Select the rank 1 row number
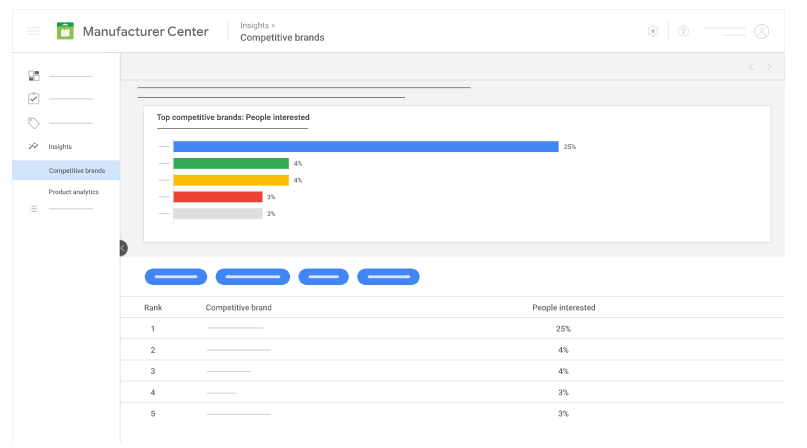This screenshot has width=807, height=448. [153, 329]
